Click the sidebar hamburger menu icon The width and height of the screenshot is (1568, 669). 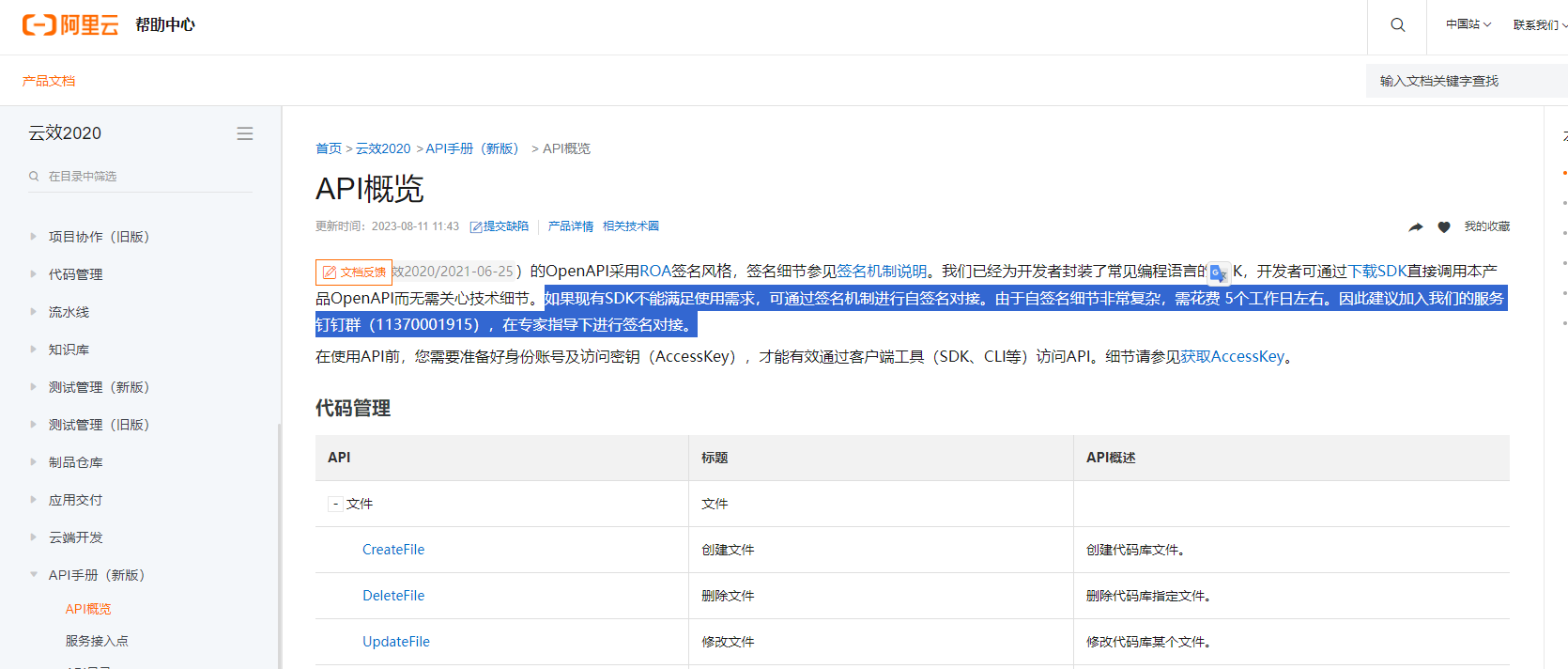(x=245, y=133)
